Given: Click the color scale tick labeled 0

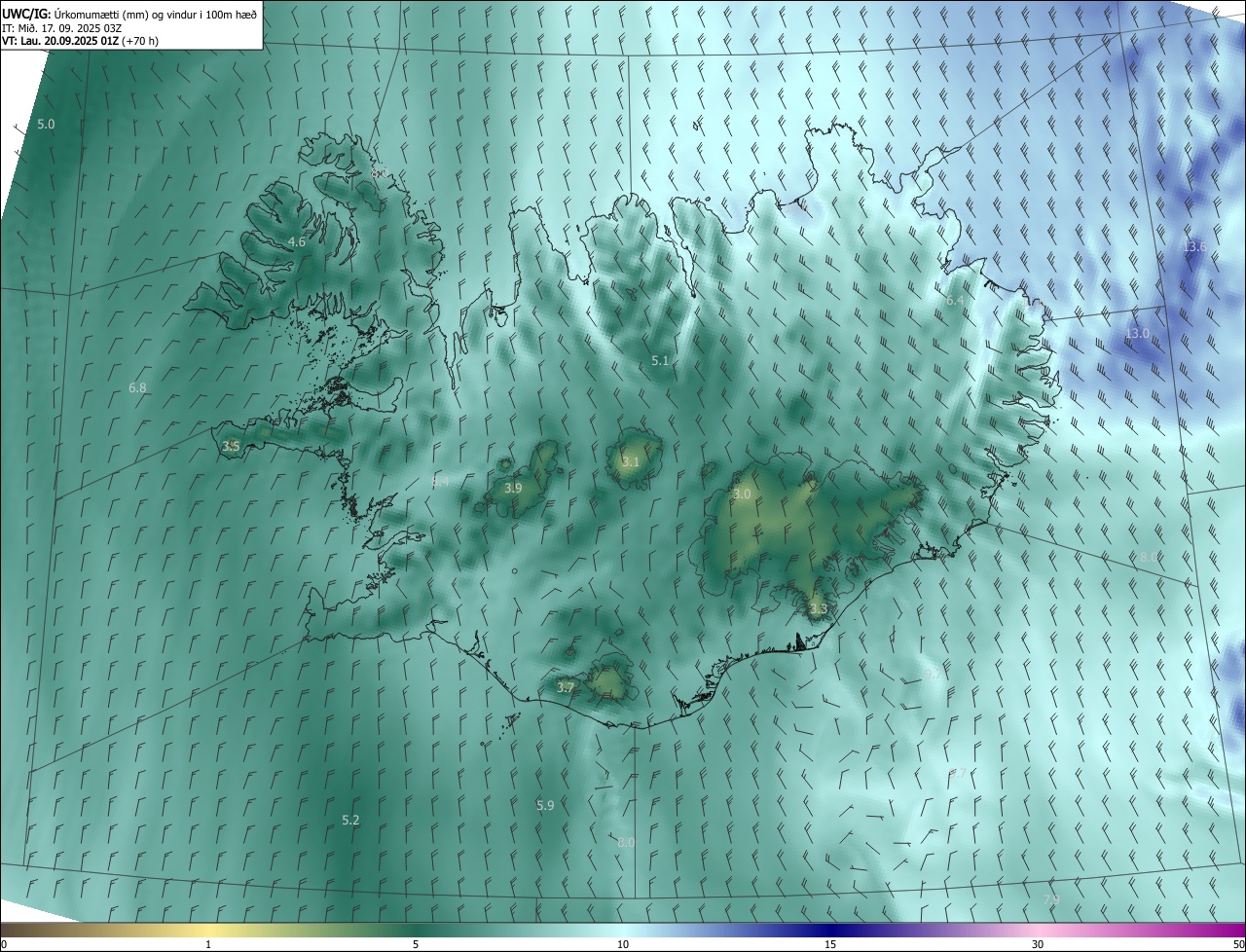Looking at the screenshot, I should (x=4, y=945).
